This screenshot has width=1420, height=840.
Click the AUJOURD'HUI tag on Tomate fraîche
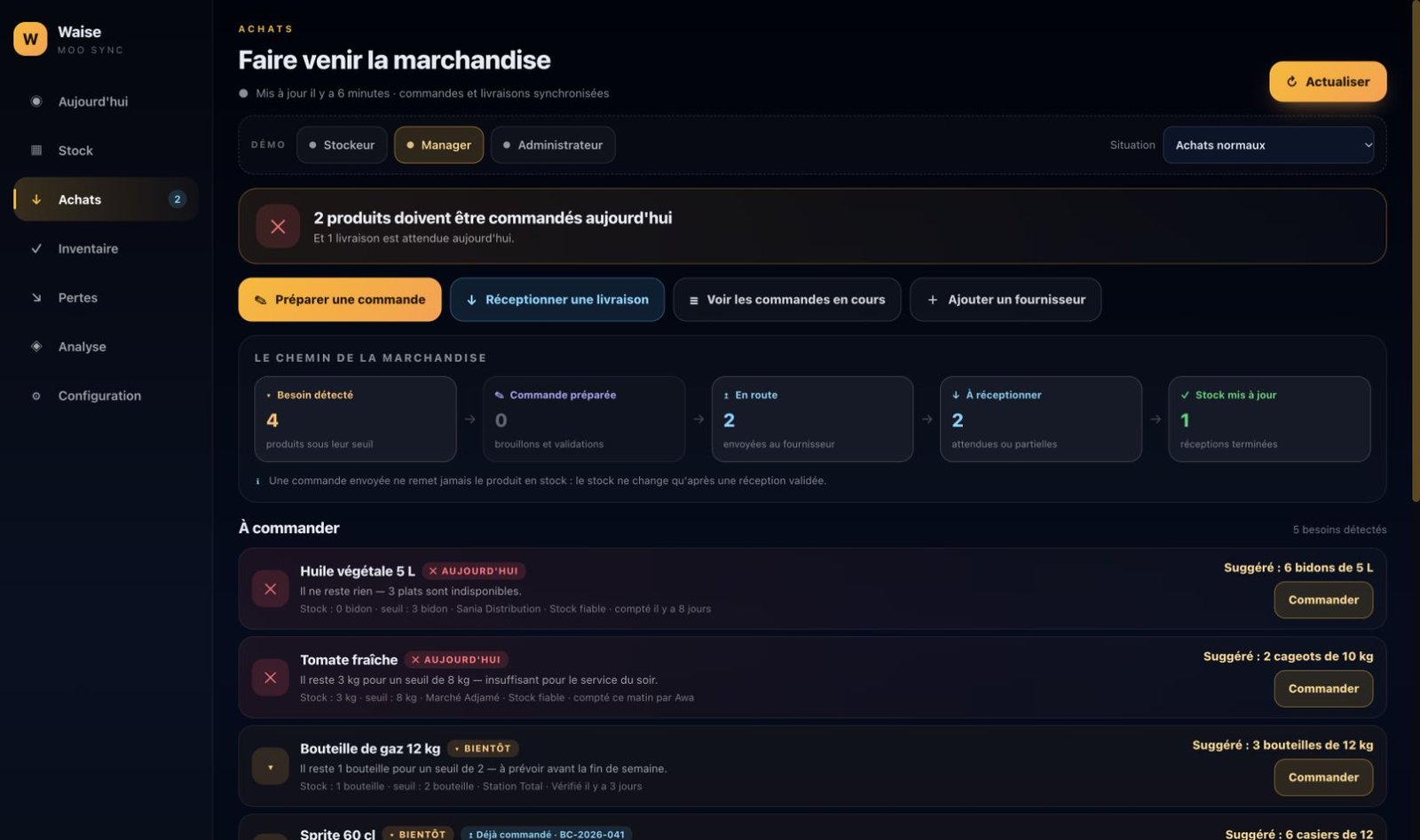coord(456,660)
